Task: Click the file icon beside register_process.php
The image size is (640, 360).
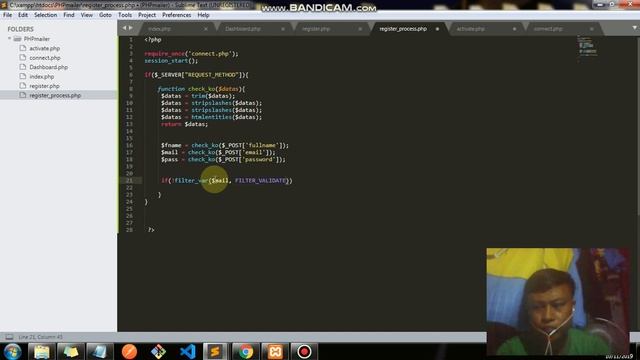Action: pyautogui.click(x=23, y=95)
